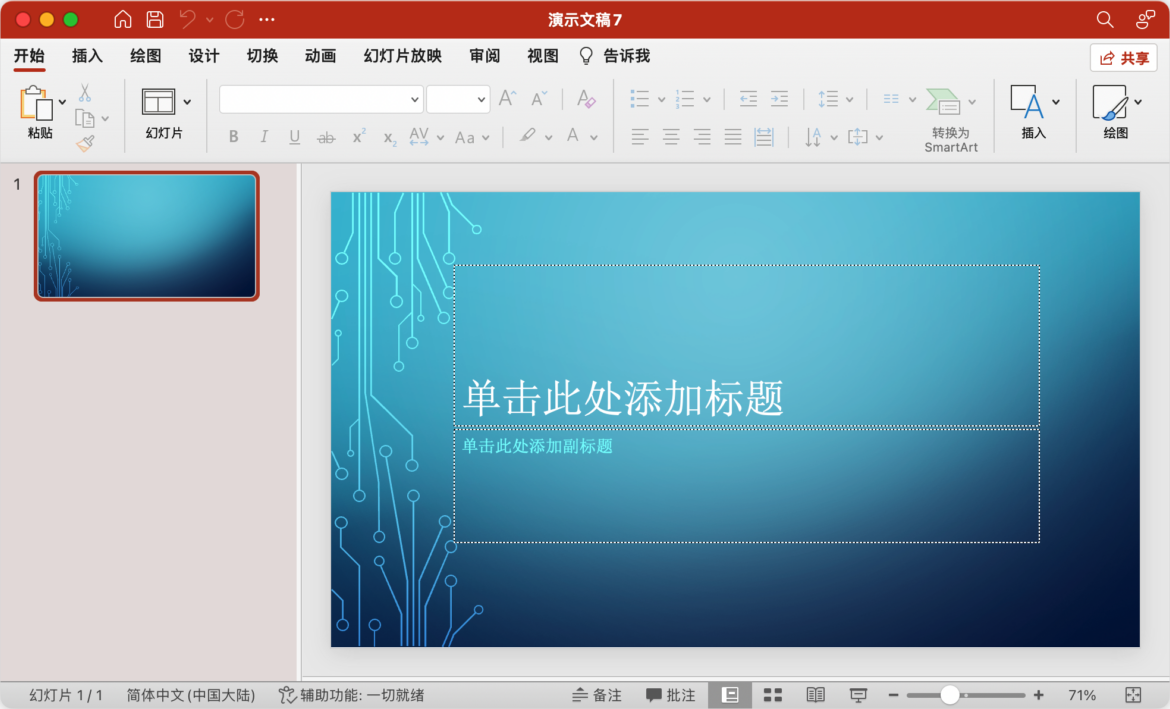1170x709 pixels.
Task: Open search with the magnifier icon
Action: tap(1104, 19)
